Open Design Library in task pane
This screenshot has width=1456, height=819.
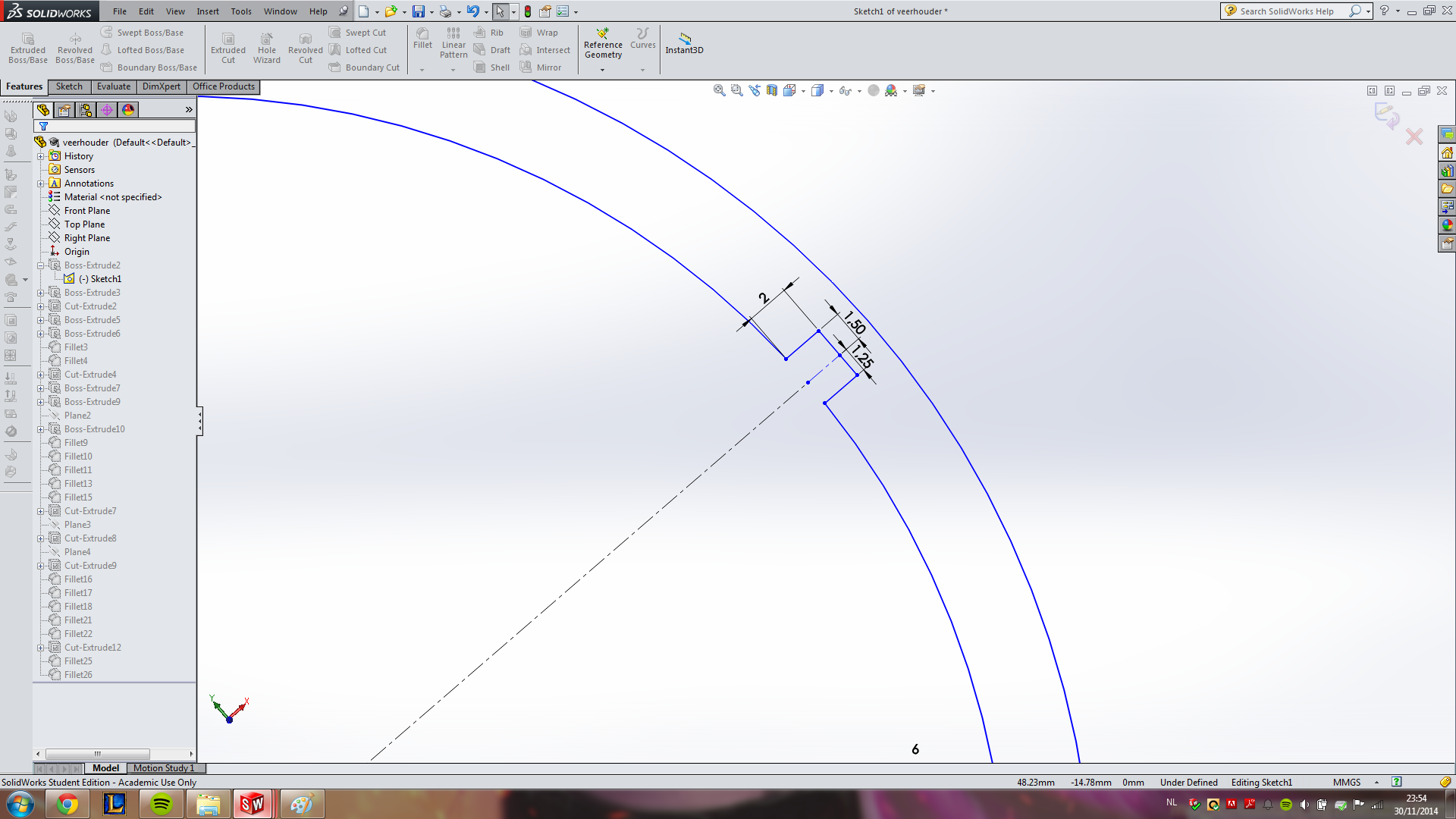coord(1447,171)
